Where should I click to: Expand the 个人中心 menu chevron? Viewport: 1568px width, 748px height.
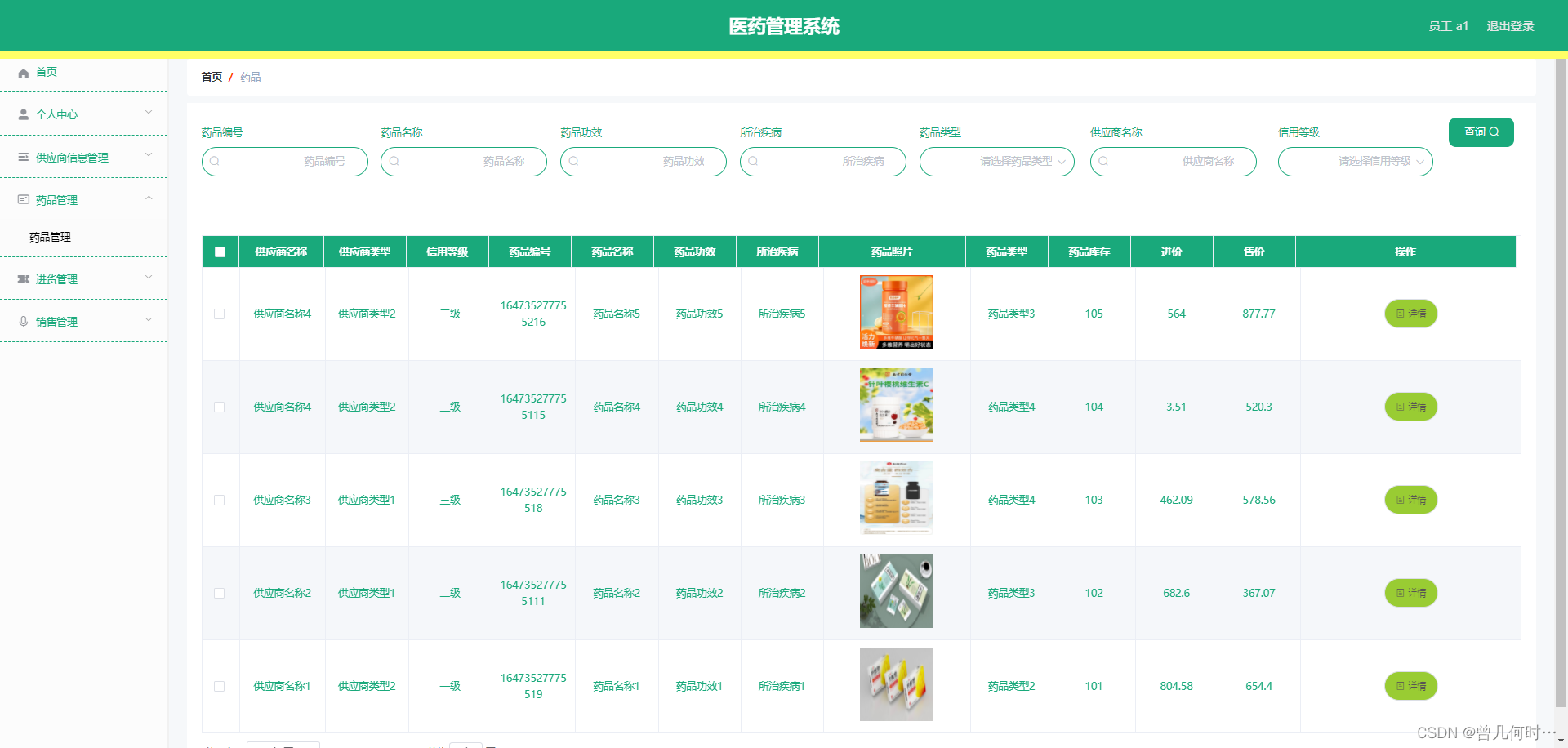149,113
